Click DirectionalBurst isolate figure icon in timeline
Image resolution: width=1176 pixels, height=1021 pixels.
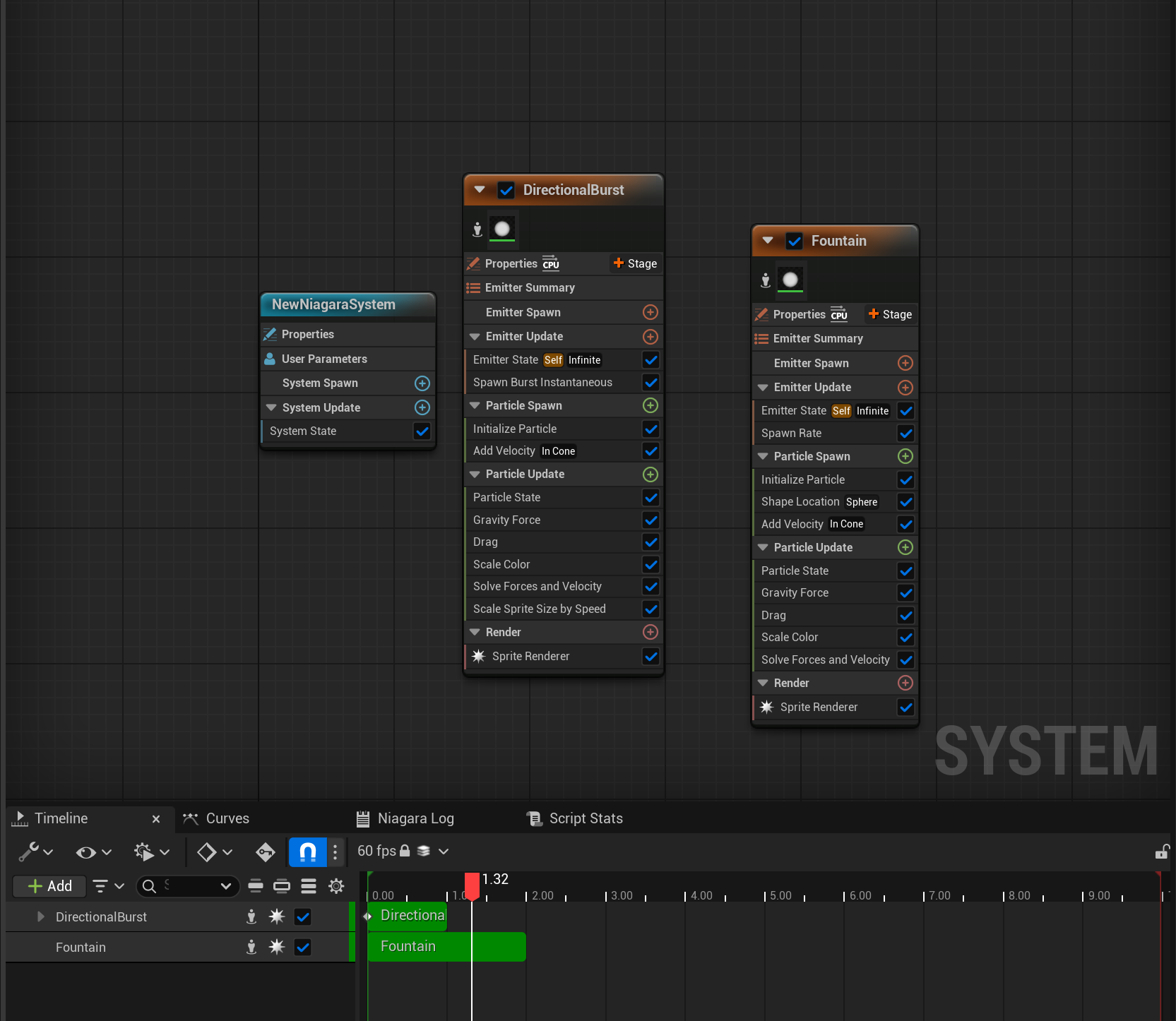tap(251, 916)
